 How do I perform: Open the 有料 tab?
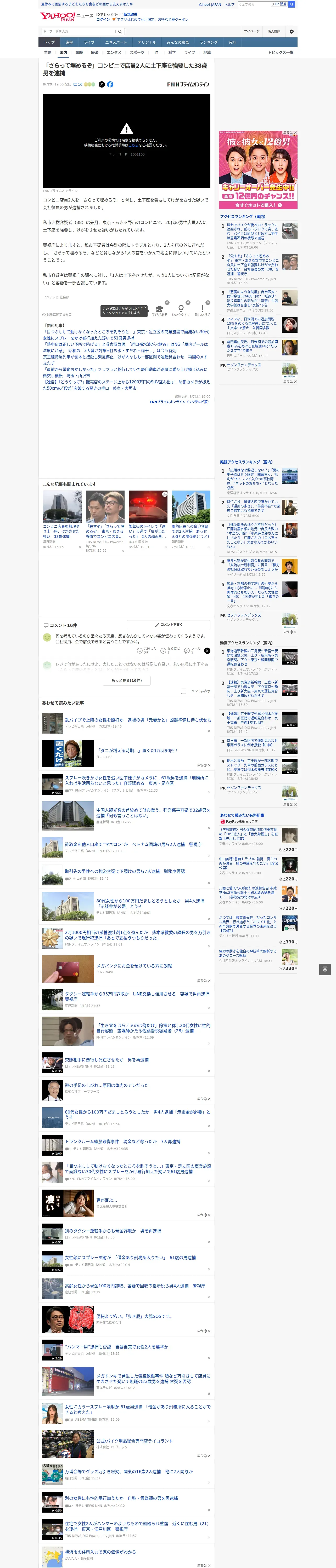pyautogui.click(x=232, y=43)
